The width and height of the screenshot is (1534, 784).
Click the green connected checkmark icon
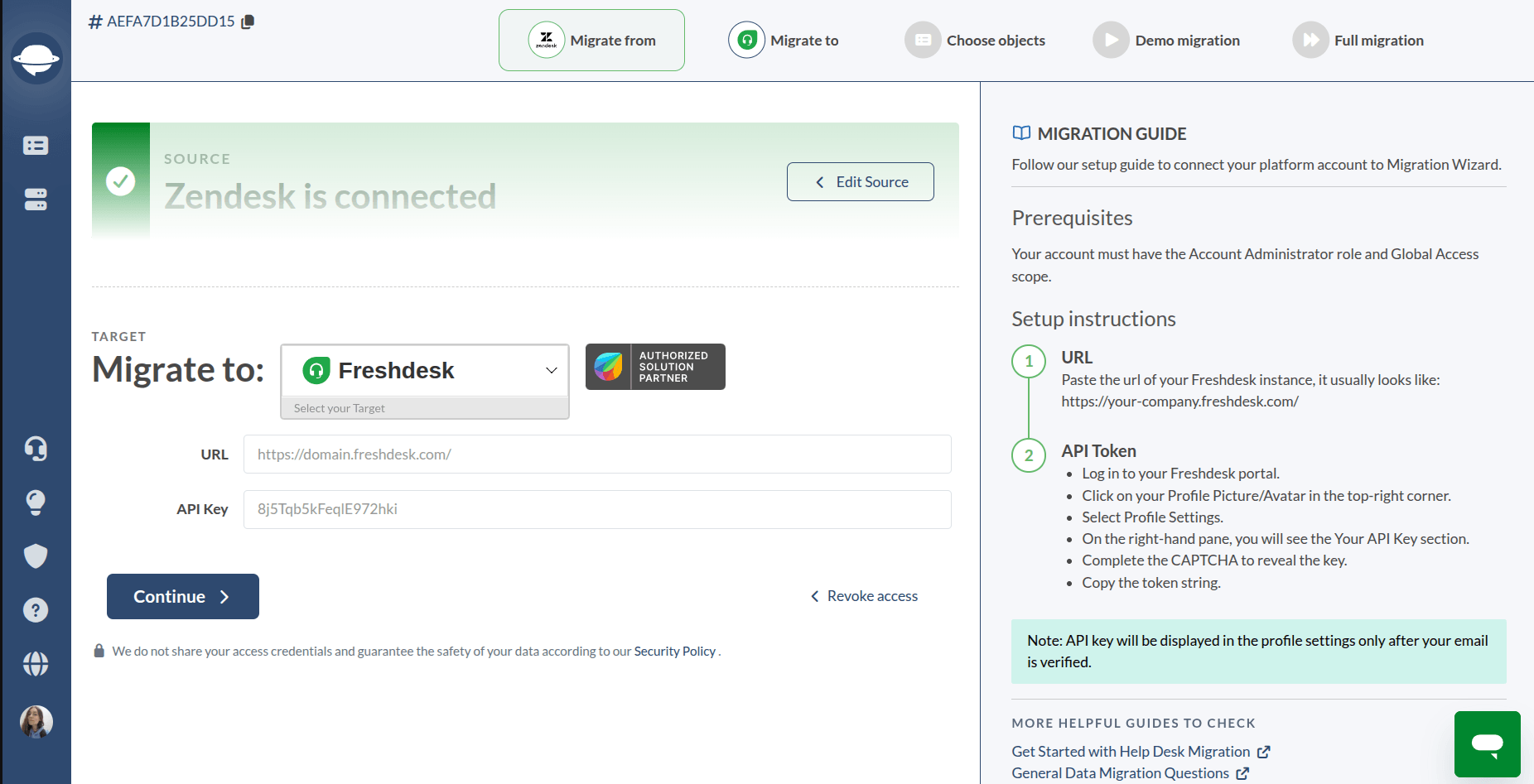click(121, 181)
